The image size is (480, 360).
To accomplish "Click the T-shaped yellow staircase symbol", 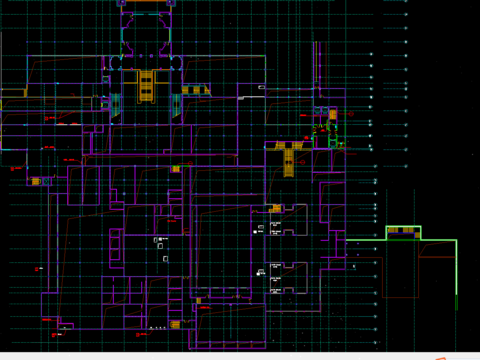I will point(289,158).
